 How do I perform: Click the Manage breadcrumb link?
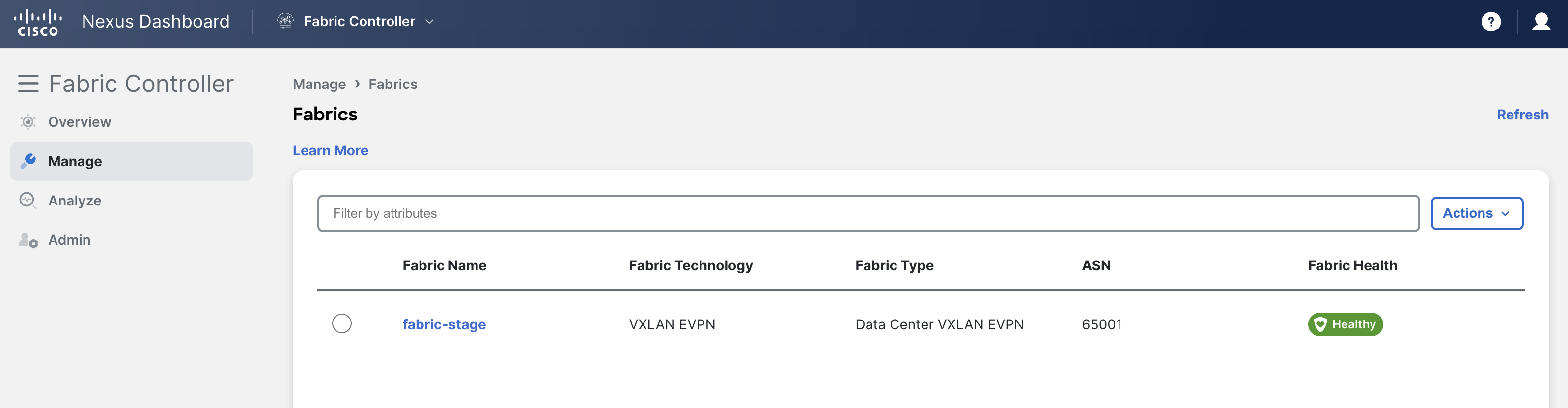pyautogui.click(x=319, y=84)
